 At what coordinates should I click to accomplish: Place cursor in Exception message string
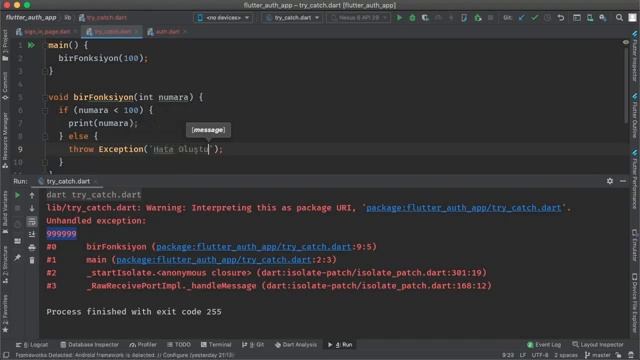click(x=180, y=149)
